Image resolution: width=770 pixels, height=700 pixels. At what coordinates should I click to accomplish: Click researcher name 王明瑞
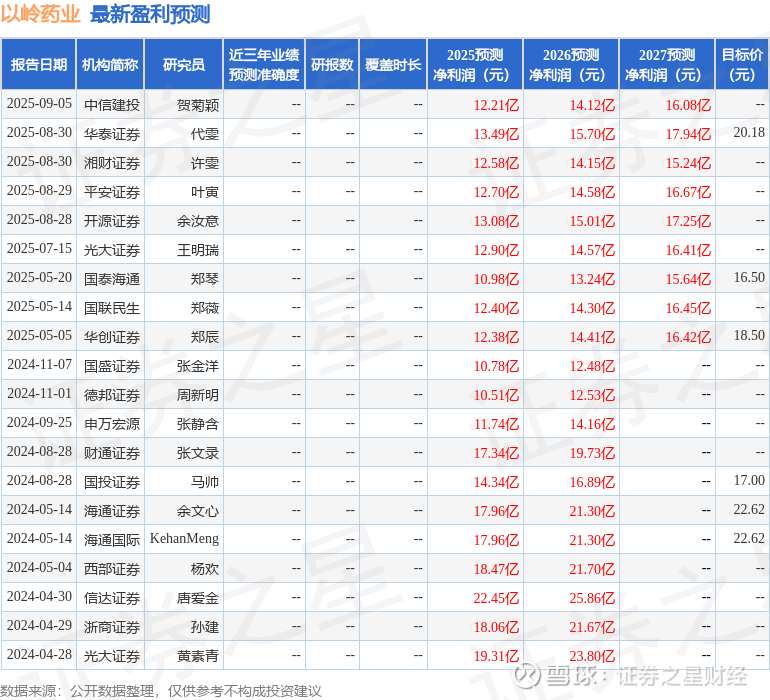coord(198,250)
